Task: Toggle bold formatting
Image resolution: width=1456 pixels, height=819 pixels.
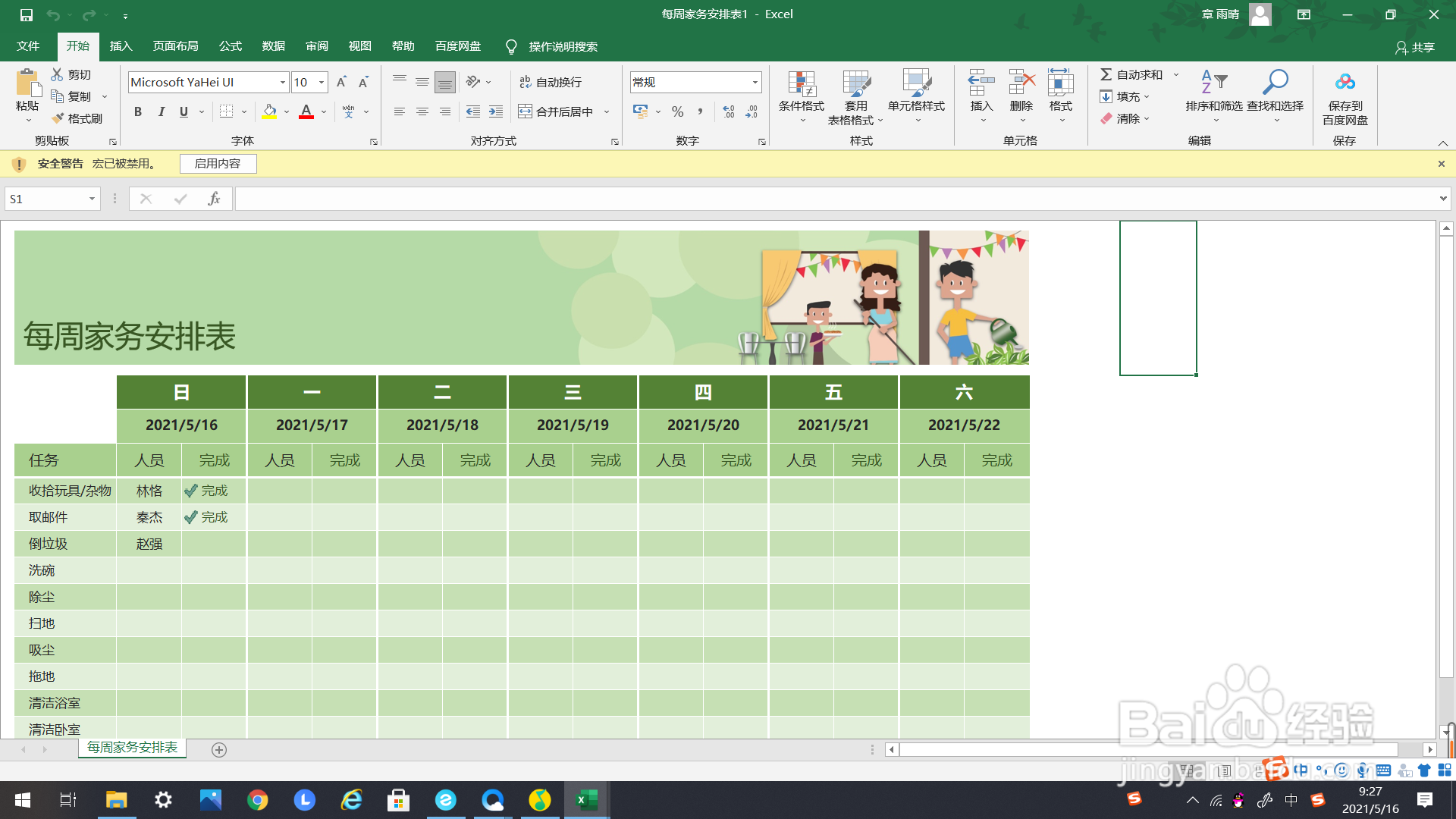Action: (x=138, y=111)
